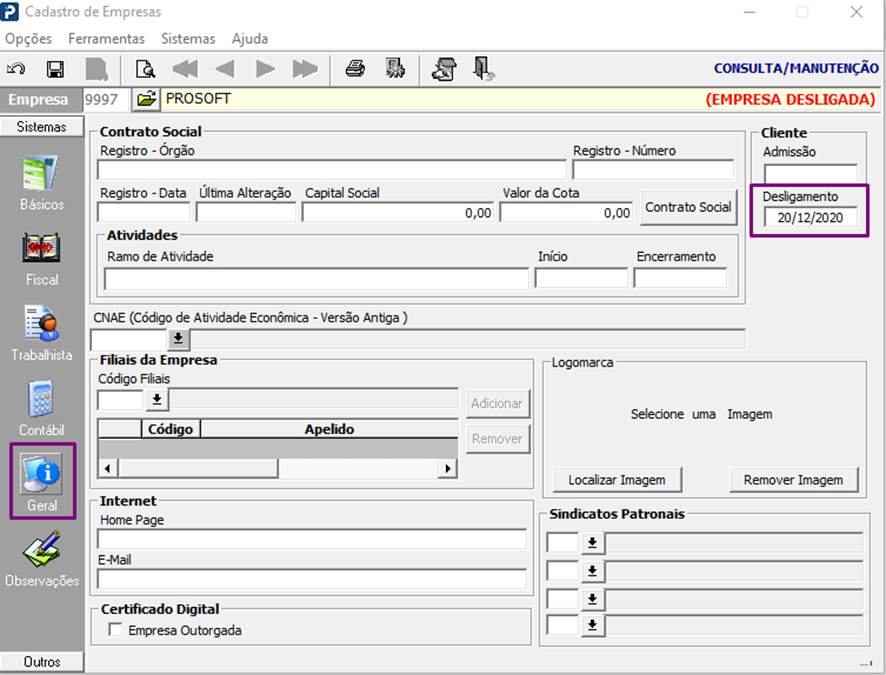Viewport: 886px width, 675px height.
Task: Expand the CNAE code dropdown
Action: (x=179, y=339)
